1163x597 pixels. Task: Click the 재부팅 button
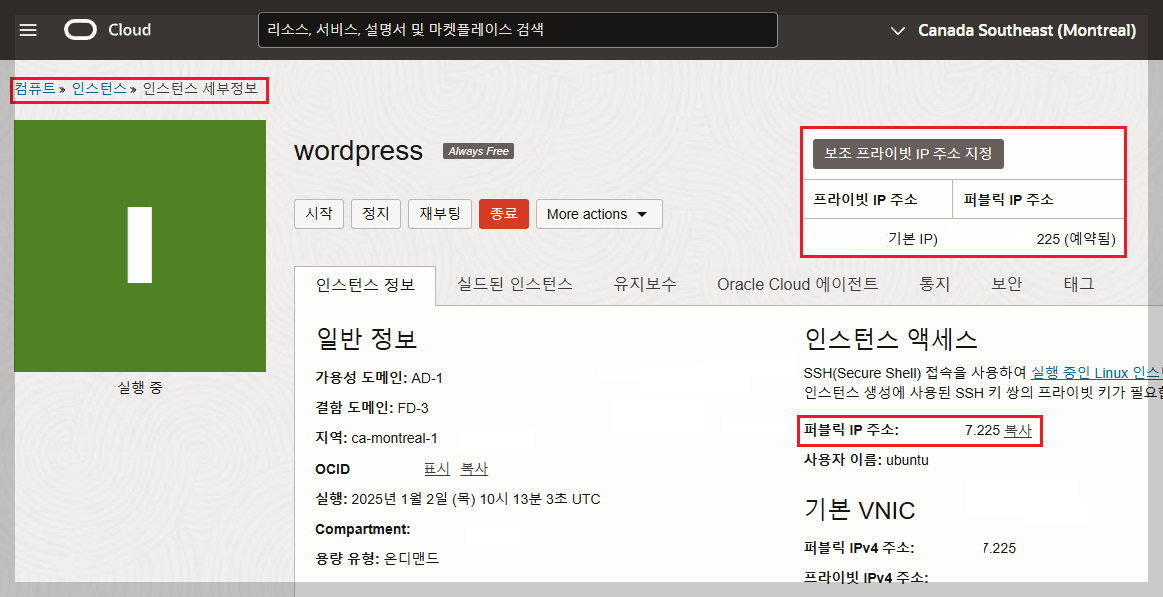pos(440,214)
